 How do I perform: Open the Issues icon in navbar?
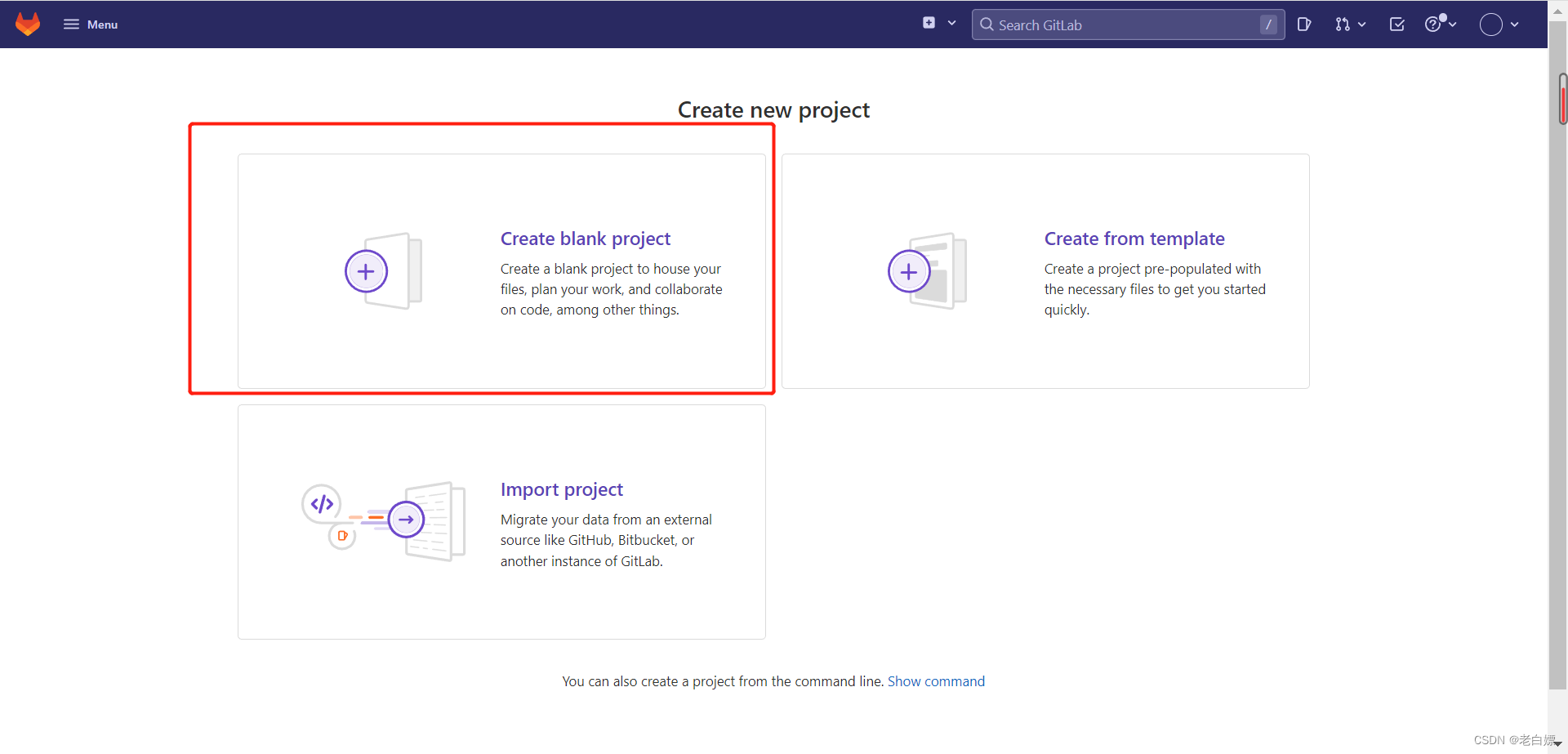(x=1304, y=25)
